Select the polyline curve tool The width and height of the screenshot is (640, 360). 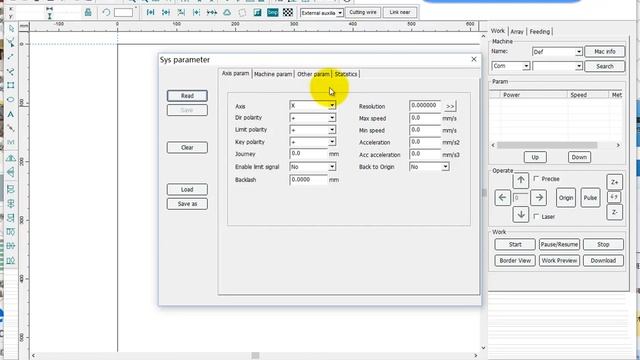point(11,71)
